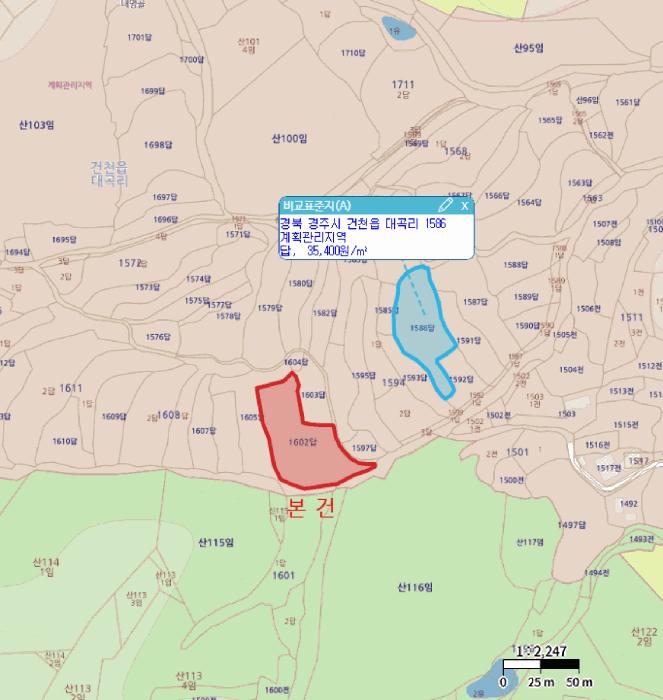Click parcel 1588답
The height and width of the screenshot is (700, 663).
tap(516, 264)
